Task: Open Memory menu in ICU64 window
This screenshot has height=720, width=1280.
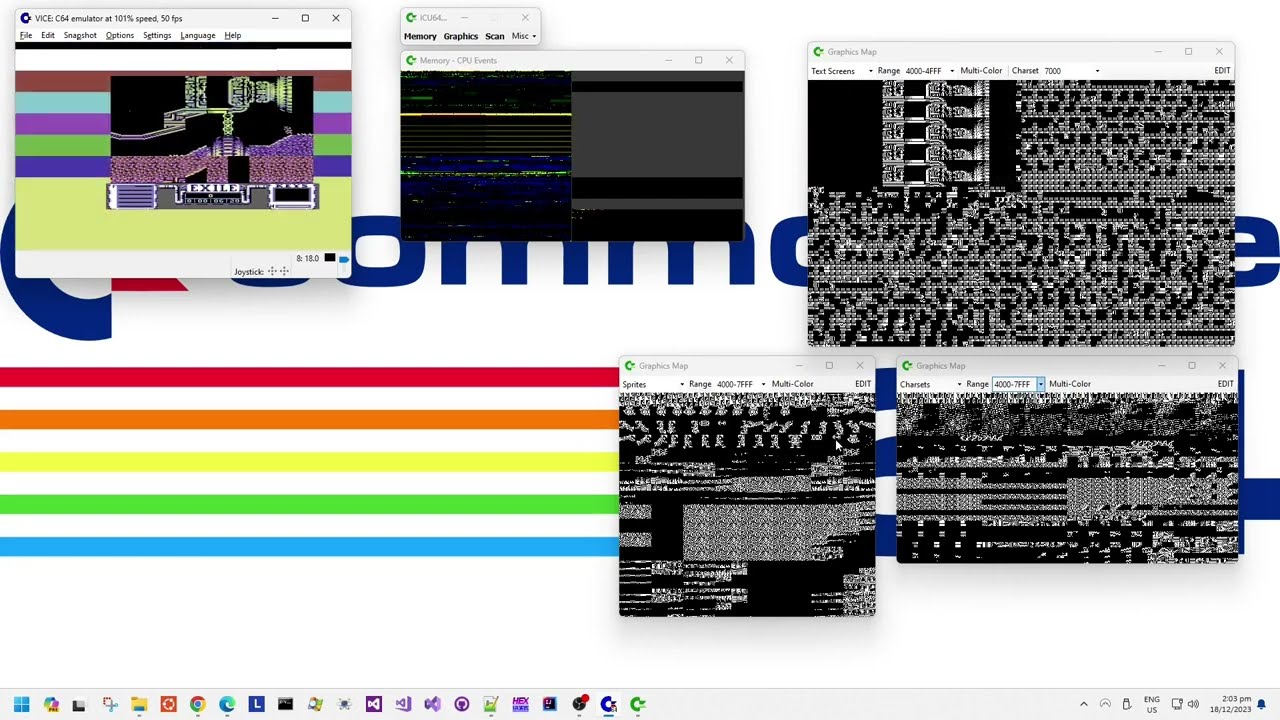Action: click(x=420, y=36)
